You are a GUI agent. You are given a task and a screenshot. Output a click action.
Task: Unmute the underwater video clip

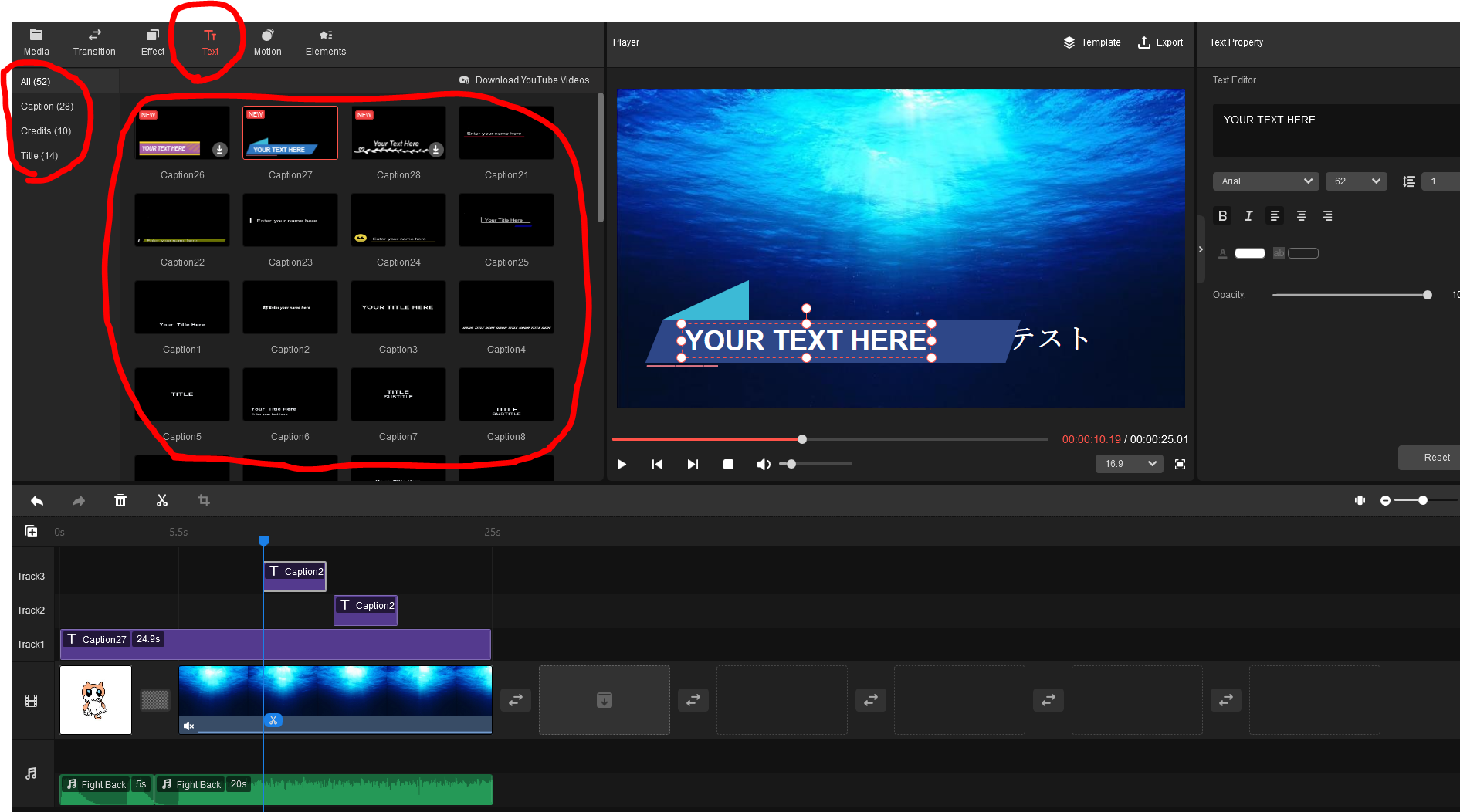tap(188, 726)
